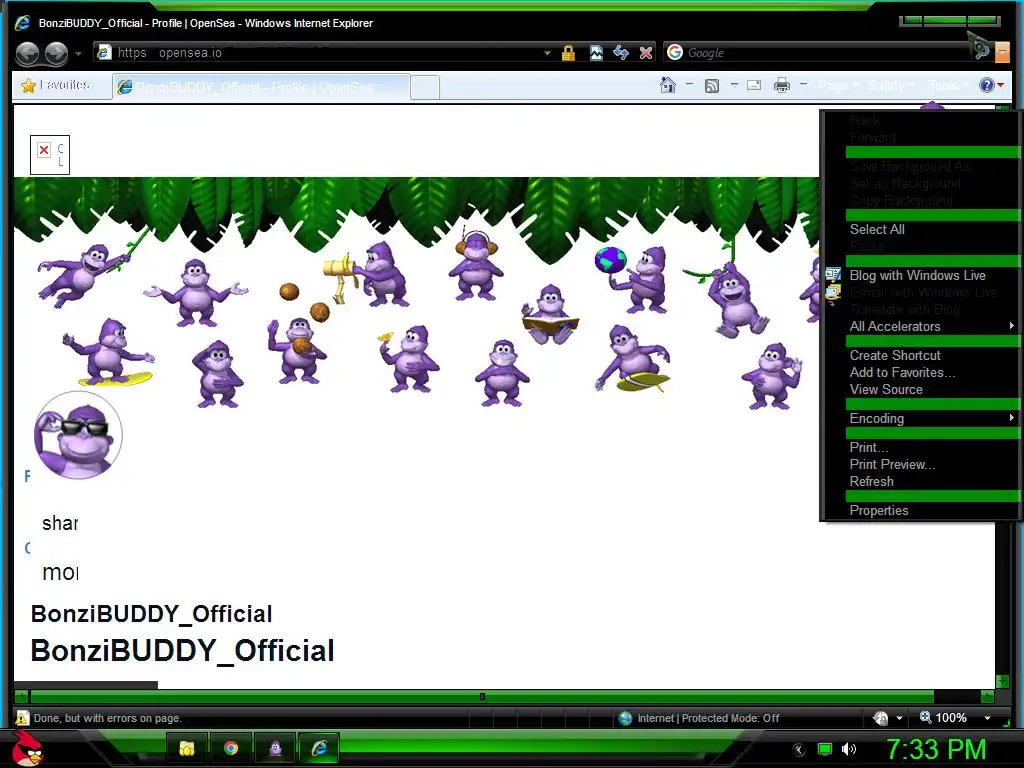Open the Safety menu in command bar
Screen dimensions: 1024x768
(891, 86)
